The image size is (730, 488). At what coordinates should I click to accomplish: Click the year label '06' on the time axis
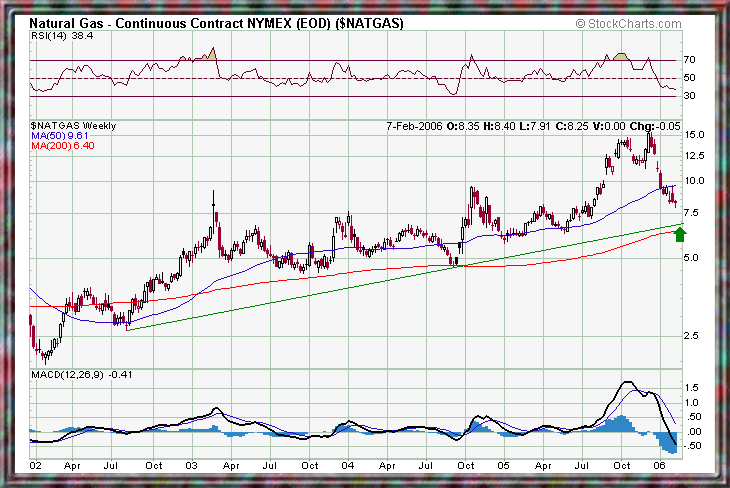point(659,466)
